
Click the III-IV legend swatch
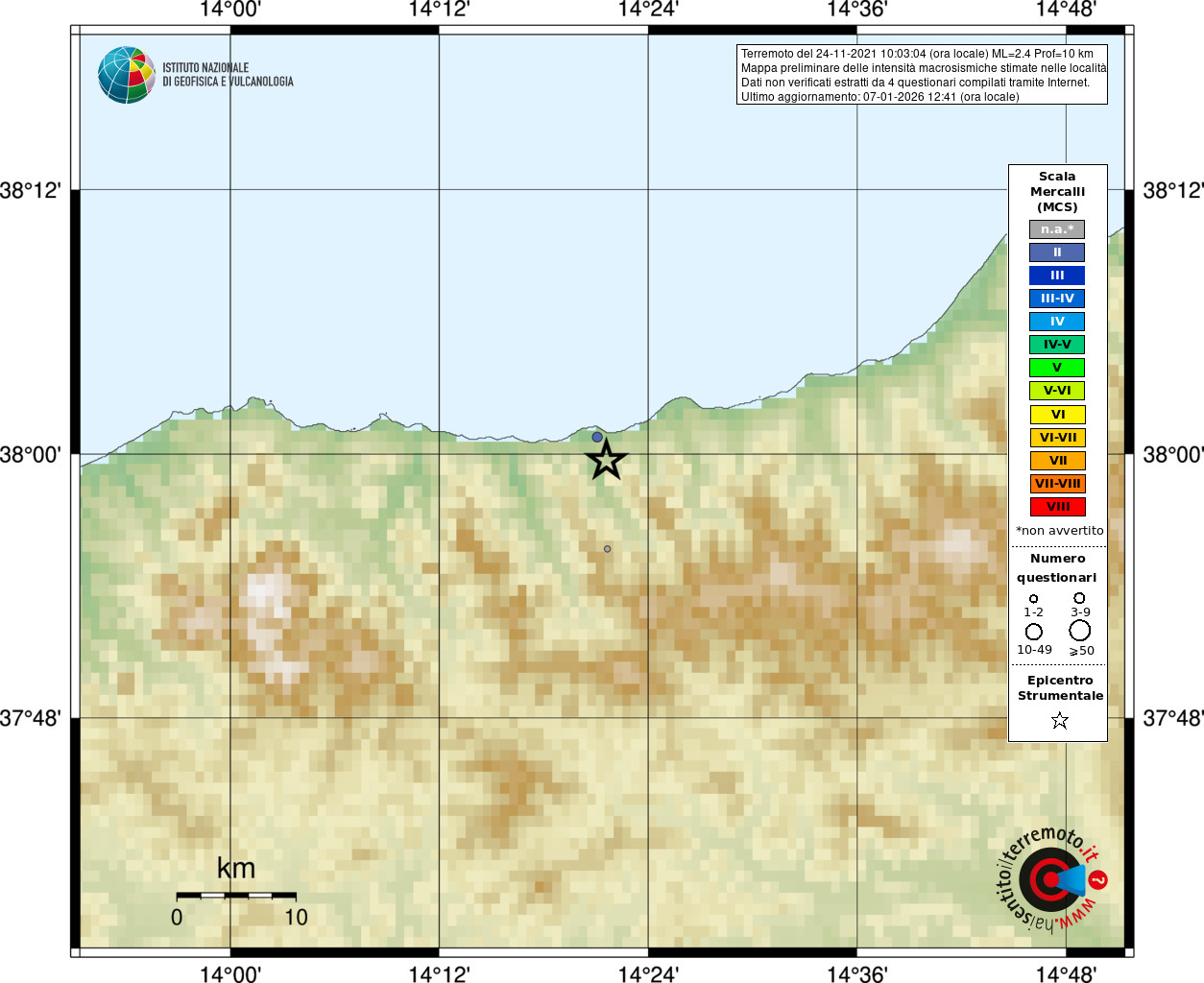click(1057, 299)
